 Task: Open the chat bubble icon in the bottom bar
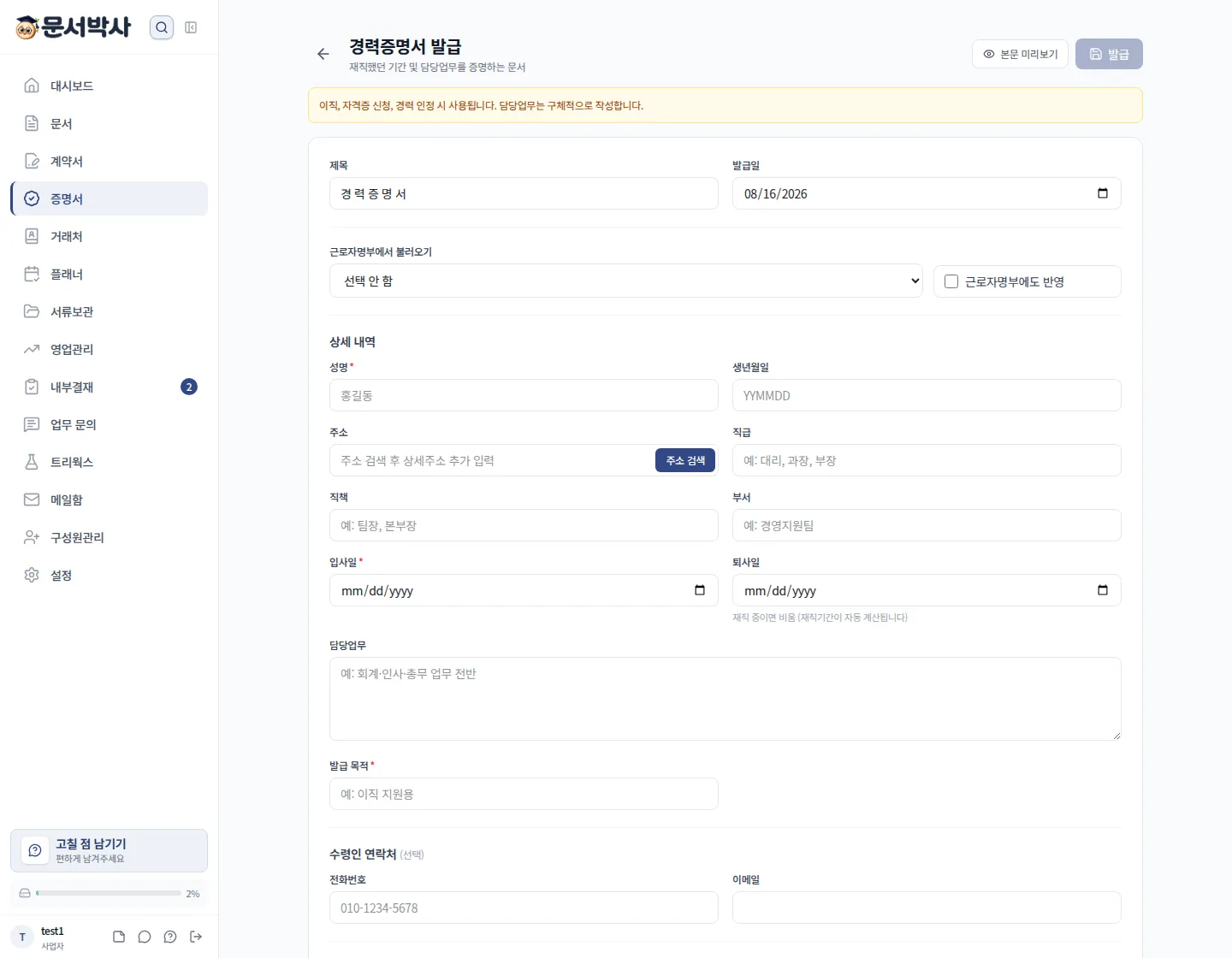pyautogui.click(x=145, y=937)
